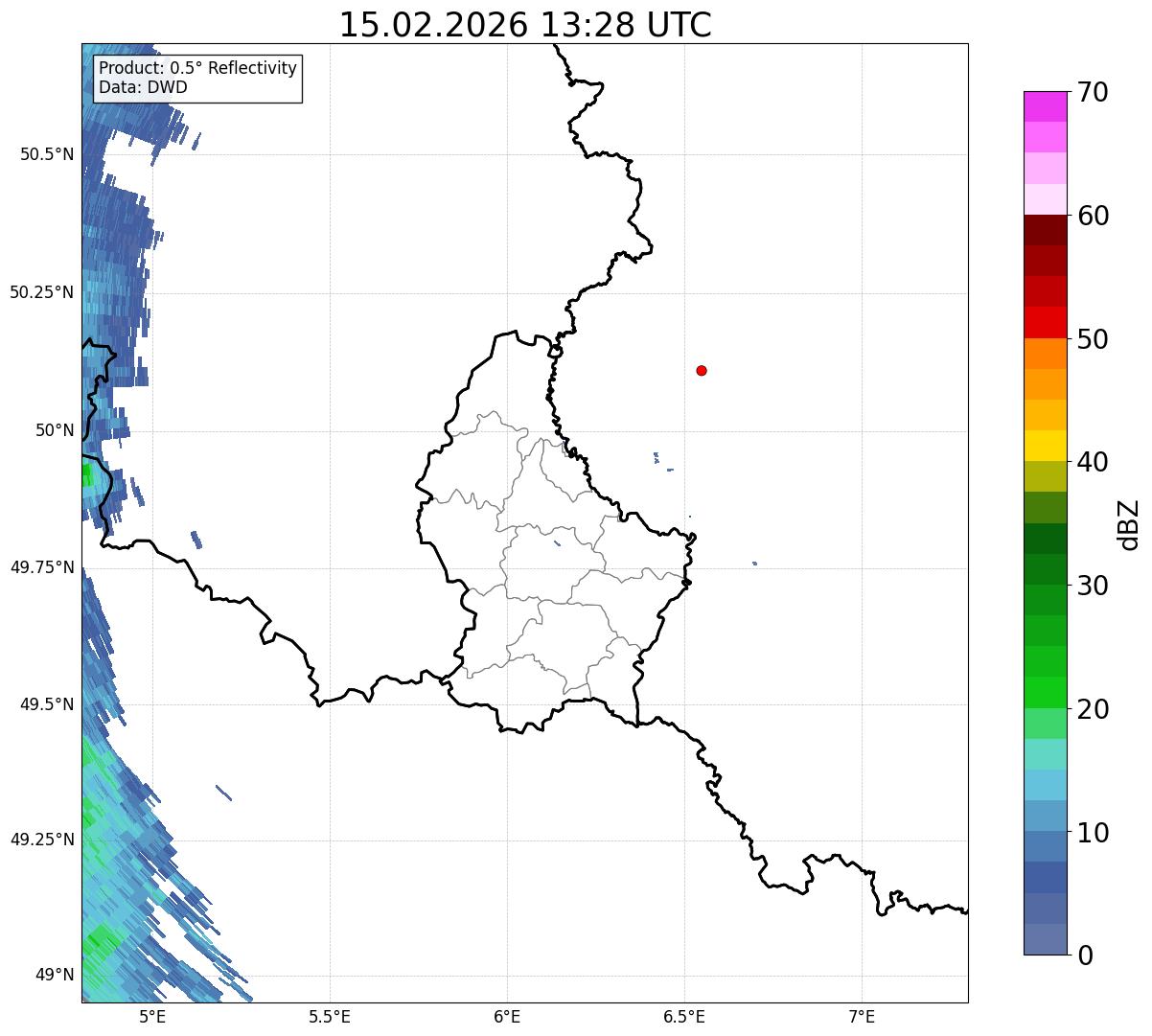Image resolution: width=1152 pixels, height=1036 pixels.
Task: Click the colorbar "60" tick label
Action: point(1094,216)
